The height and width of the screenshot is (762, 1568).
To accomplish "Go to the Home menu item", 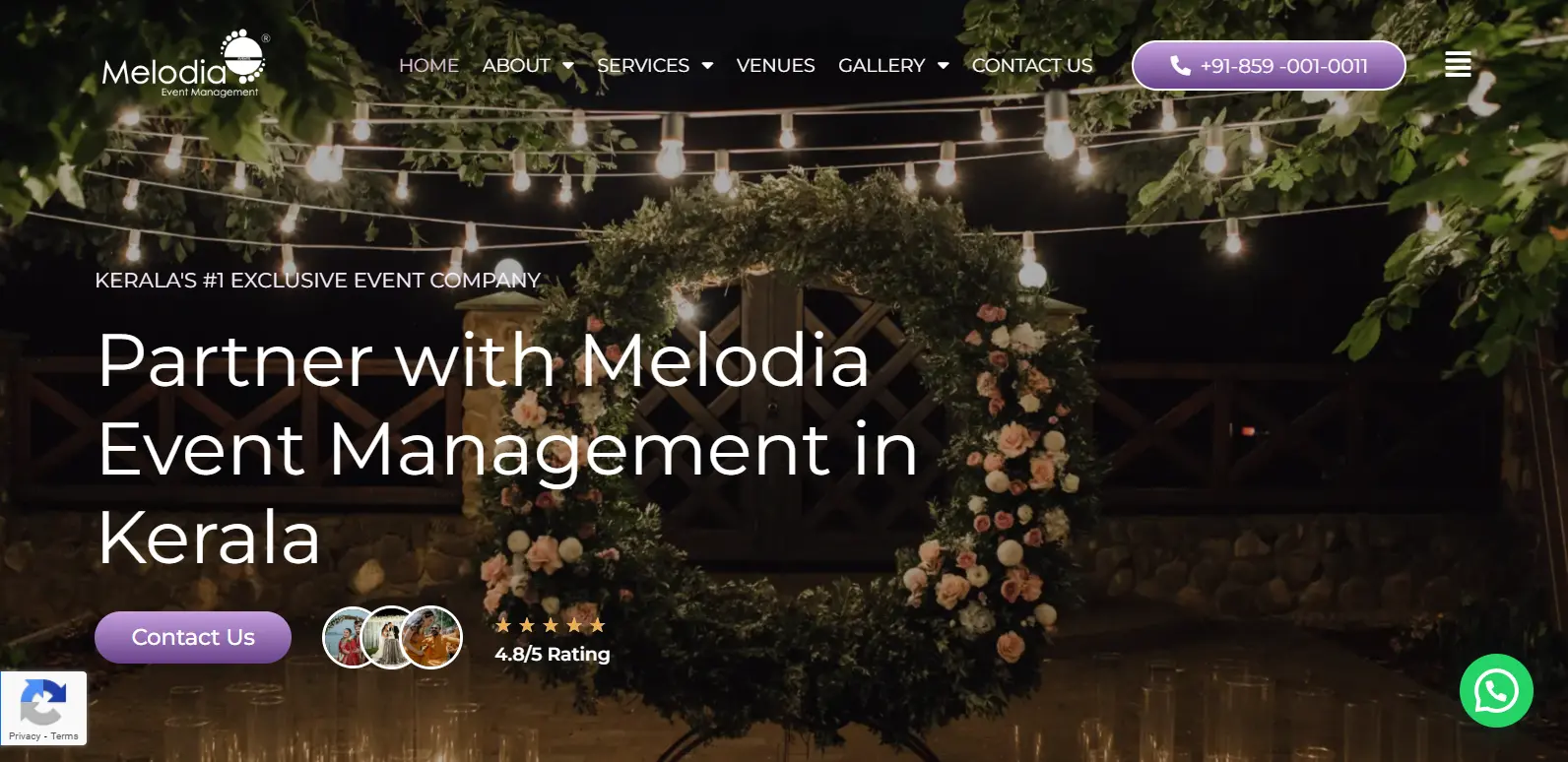I will pyautogui.click(x=428, y=66).
